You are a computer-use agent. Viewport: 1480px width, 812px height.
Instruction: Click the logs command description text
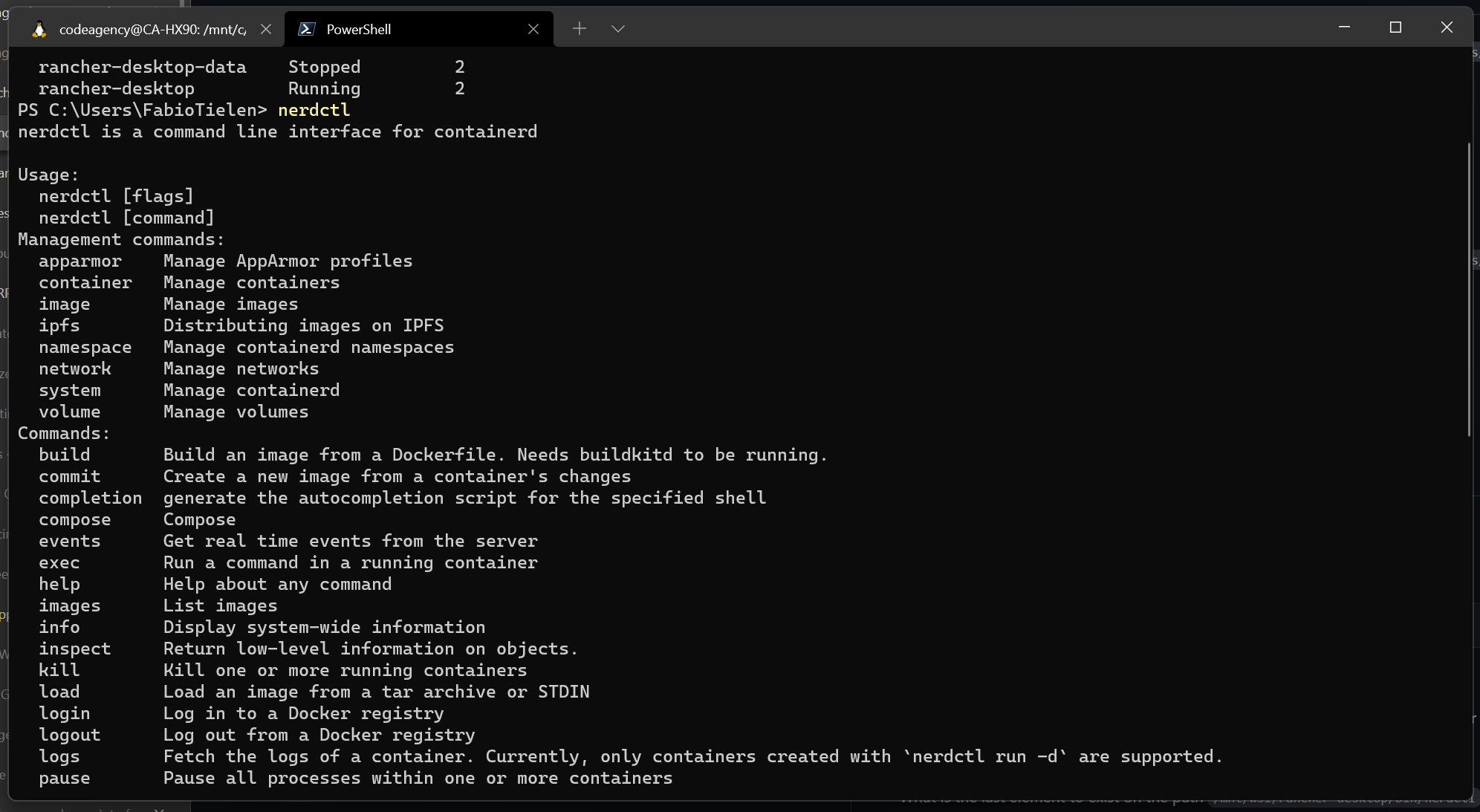(x=691, y=756)
